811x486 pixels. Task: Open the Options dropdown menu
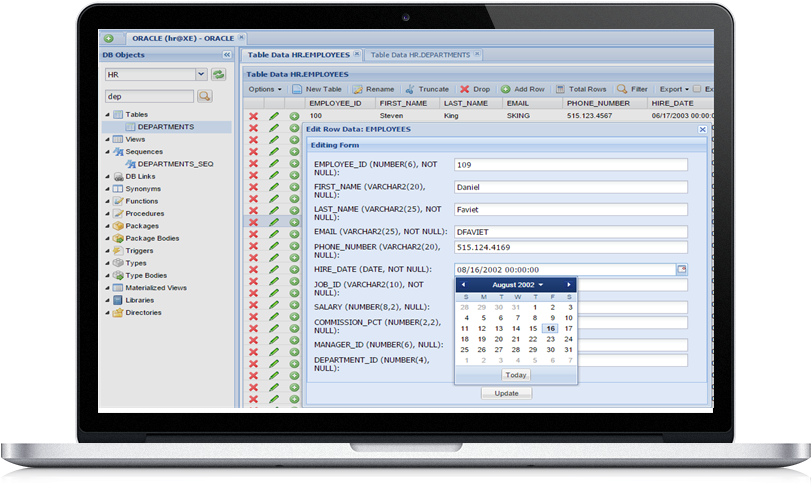click(265, 89)
